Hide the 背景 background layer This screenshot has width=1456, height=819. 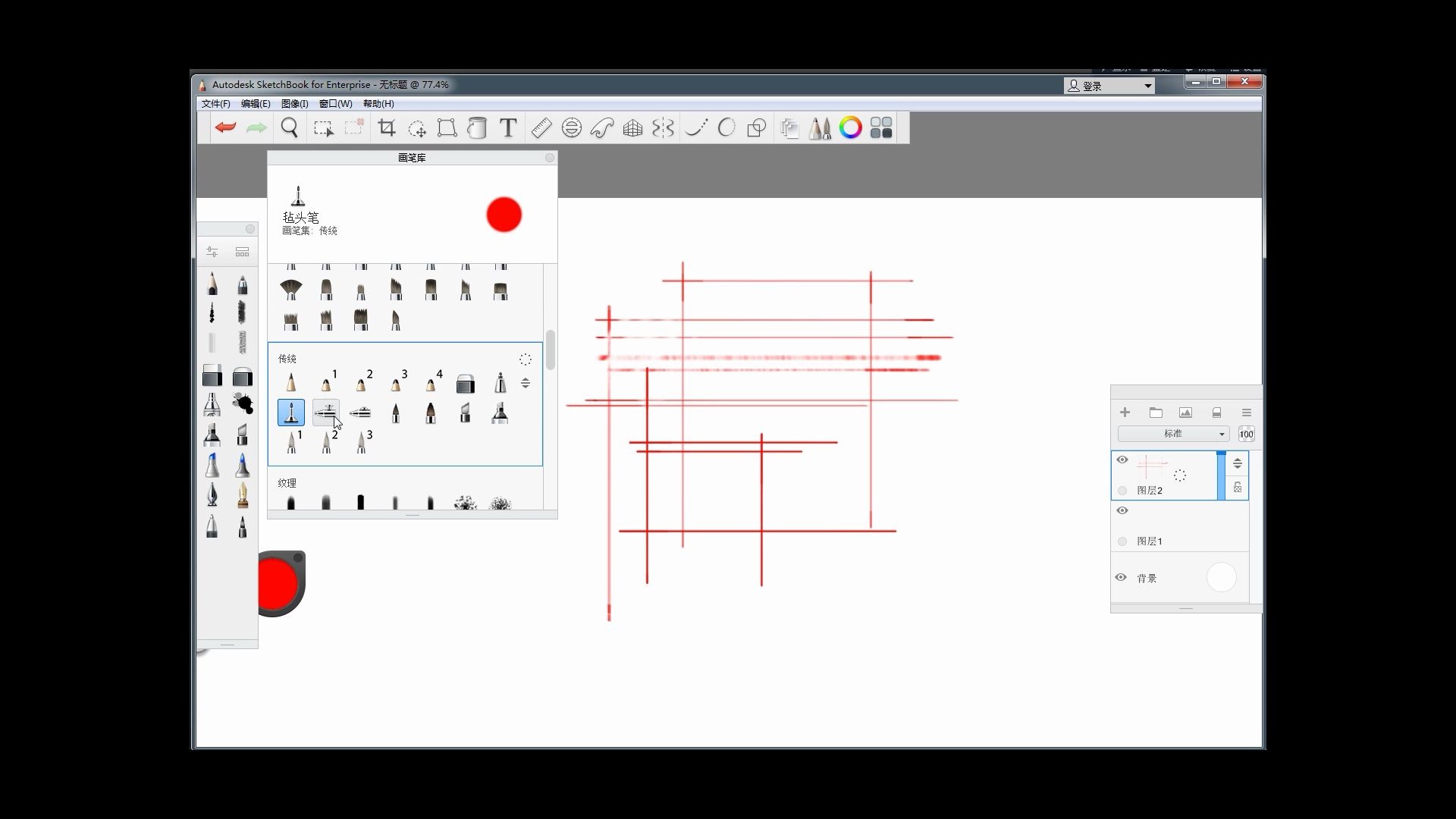1121,577
